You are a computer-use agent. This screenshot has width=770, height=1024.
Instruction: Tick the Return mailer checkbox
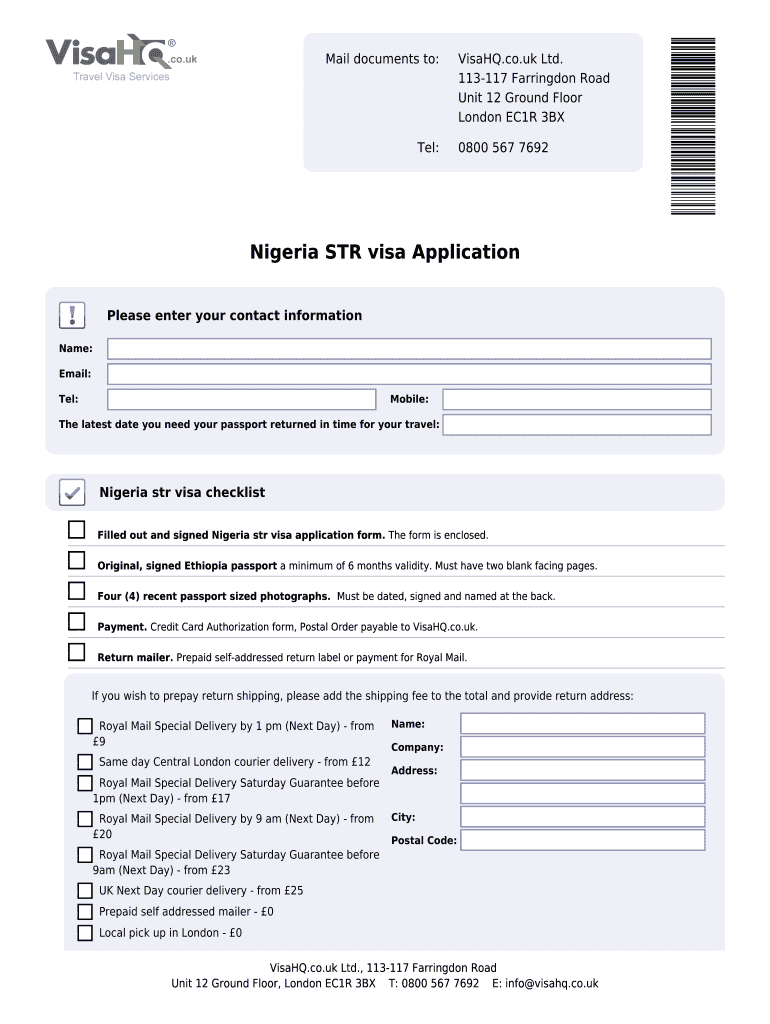pos(77,652)
